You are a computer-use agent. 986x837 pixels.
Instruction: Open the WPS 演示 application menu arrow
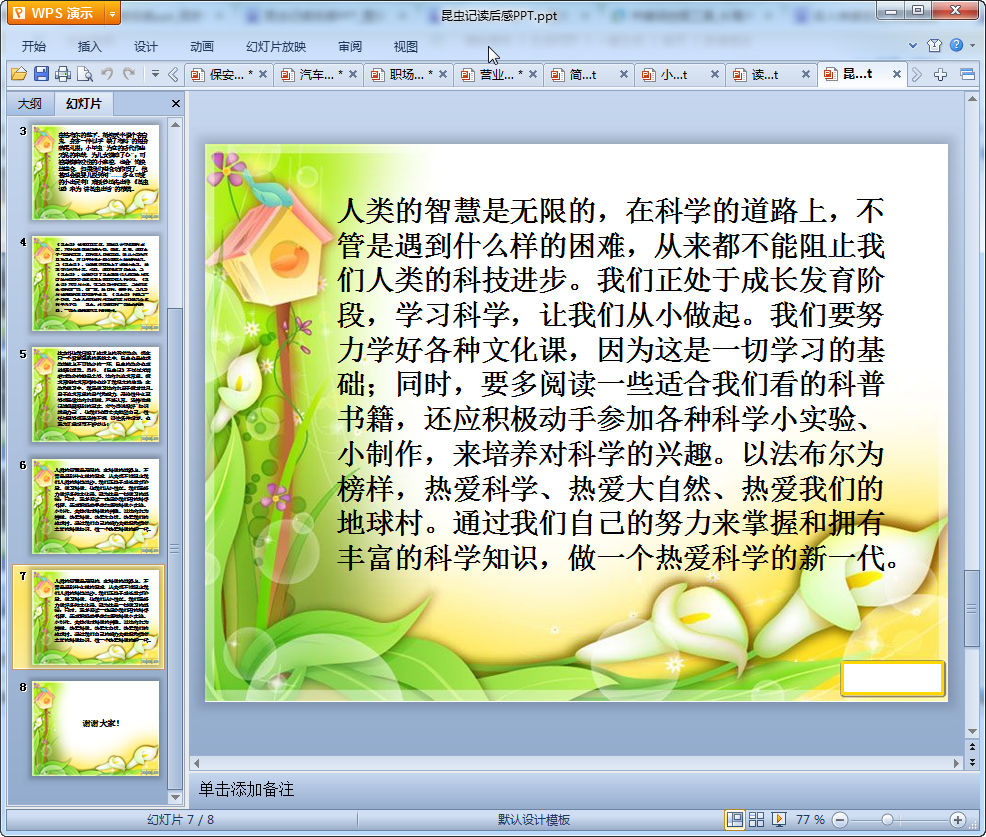coord(112,13)
